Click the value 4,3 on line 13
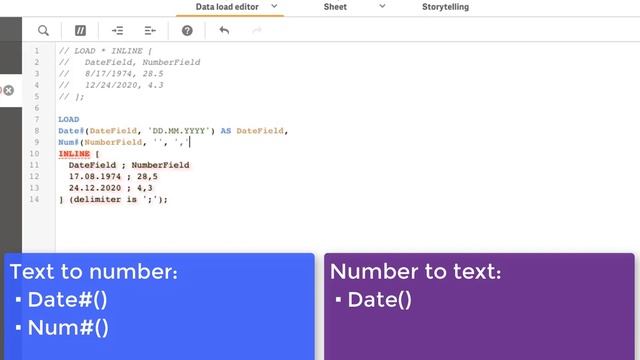Viewport: 640px width, 360px height. pyautogui.click(x=144, y=188)
